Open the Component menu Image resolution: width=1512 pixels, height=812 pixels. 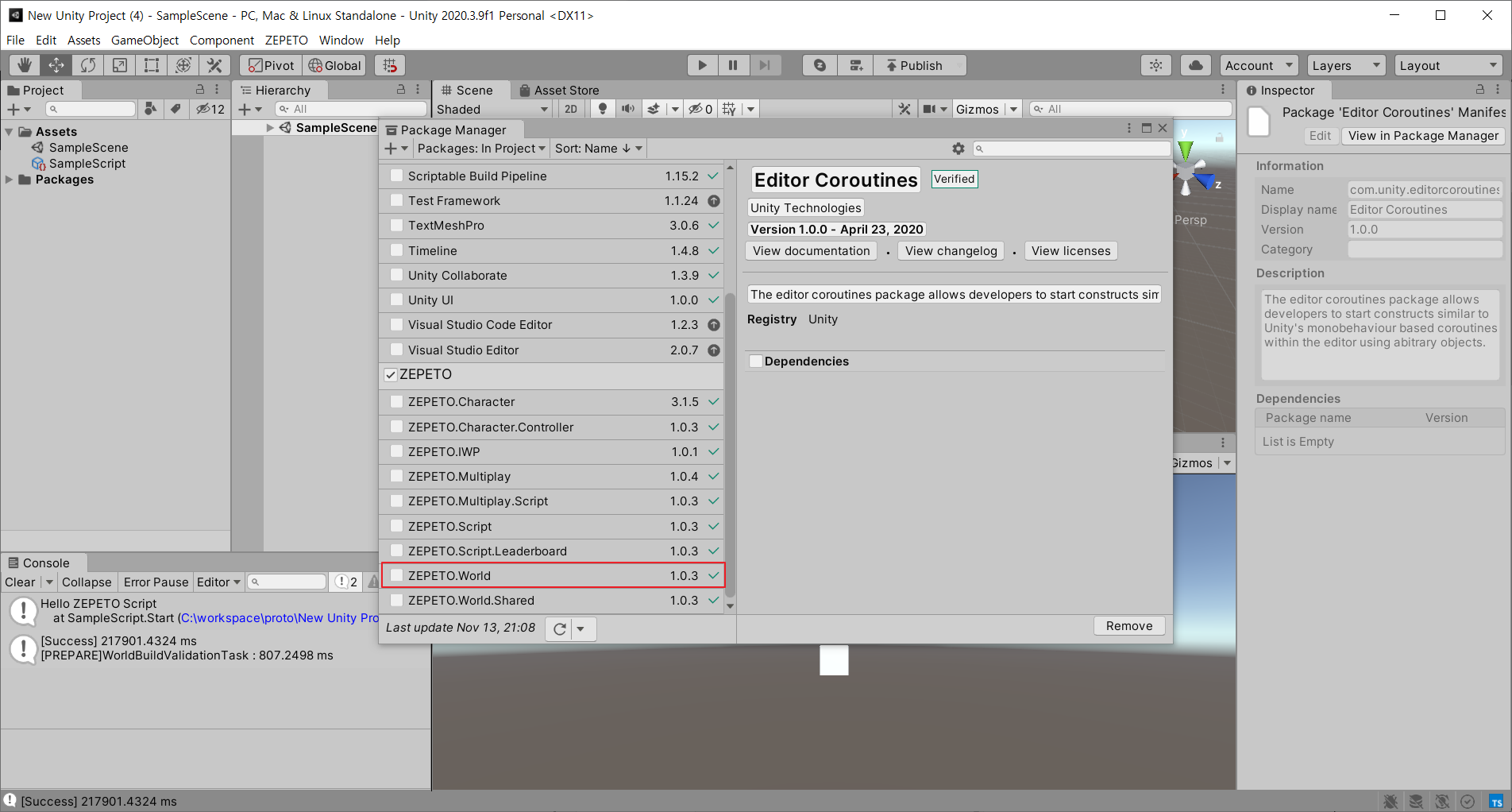[222, 40]
